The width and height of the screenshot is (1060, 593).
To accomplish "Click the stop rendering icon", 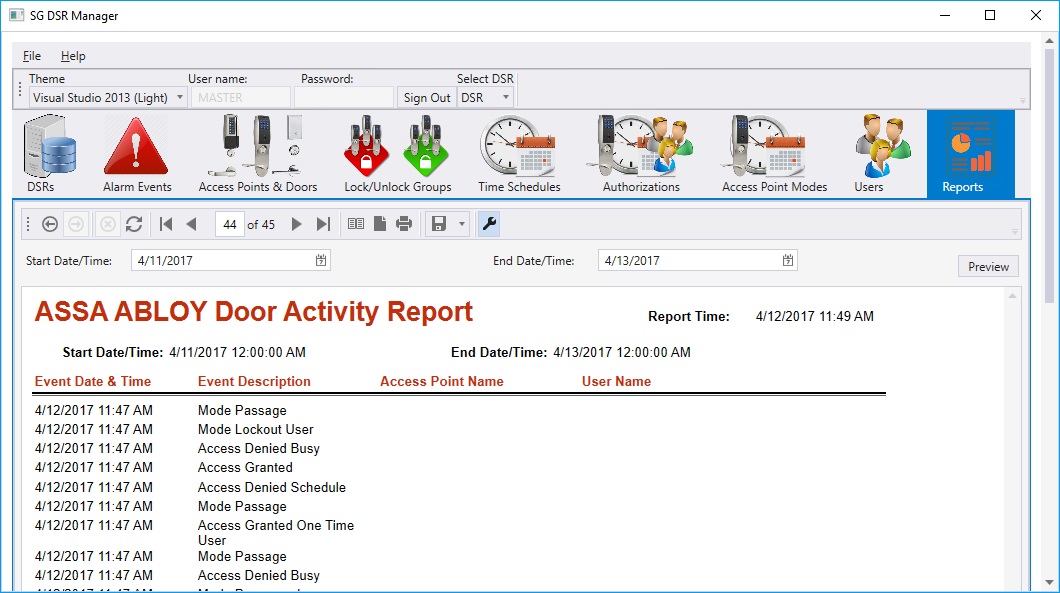I will pos(107,224).
